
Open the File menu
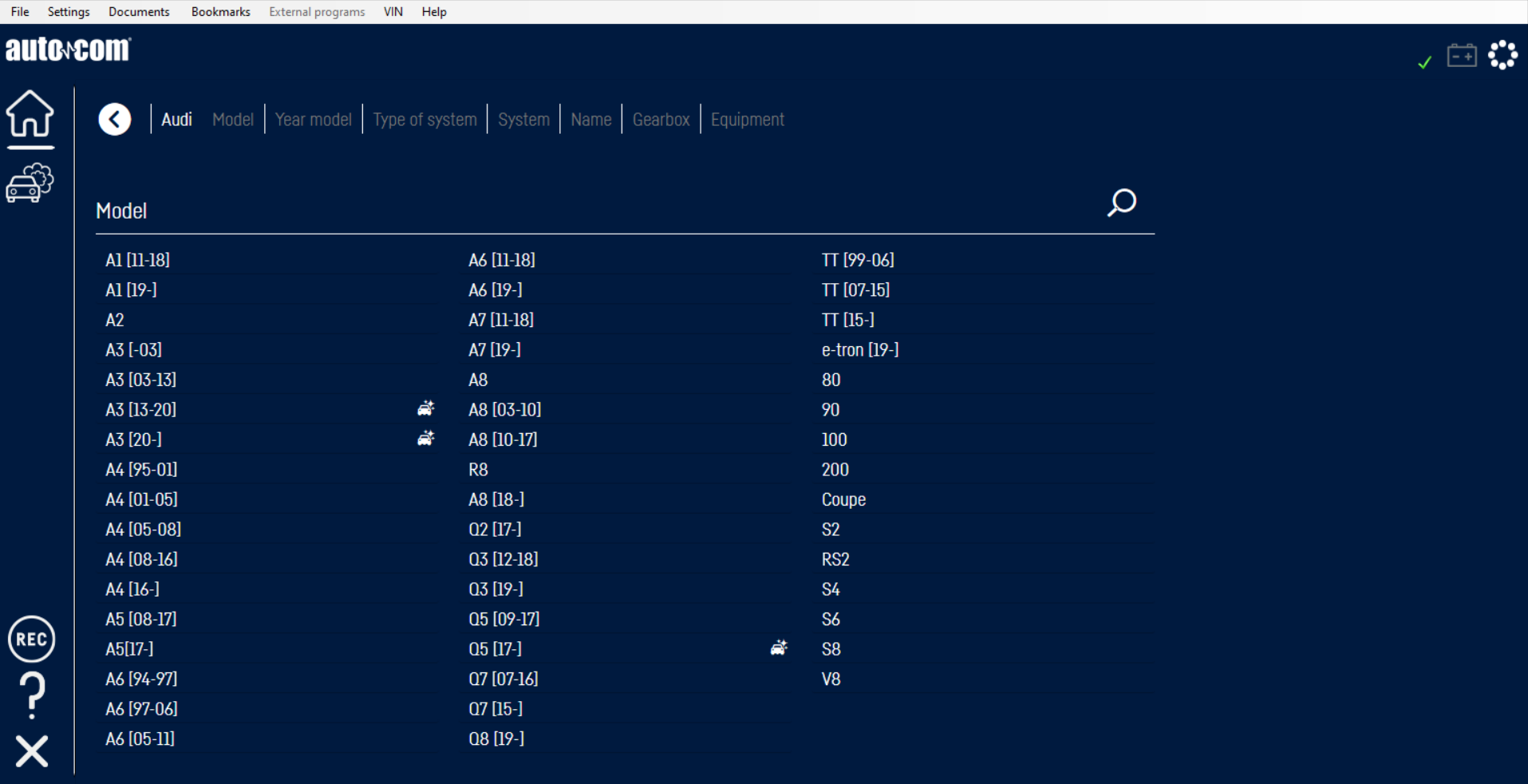click(20, 12)
